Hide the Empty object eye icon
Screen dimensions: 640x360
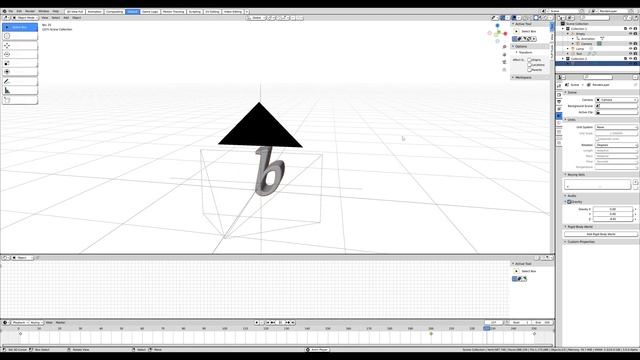[x=630, y=34]
